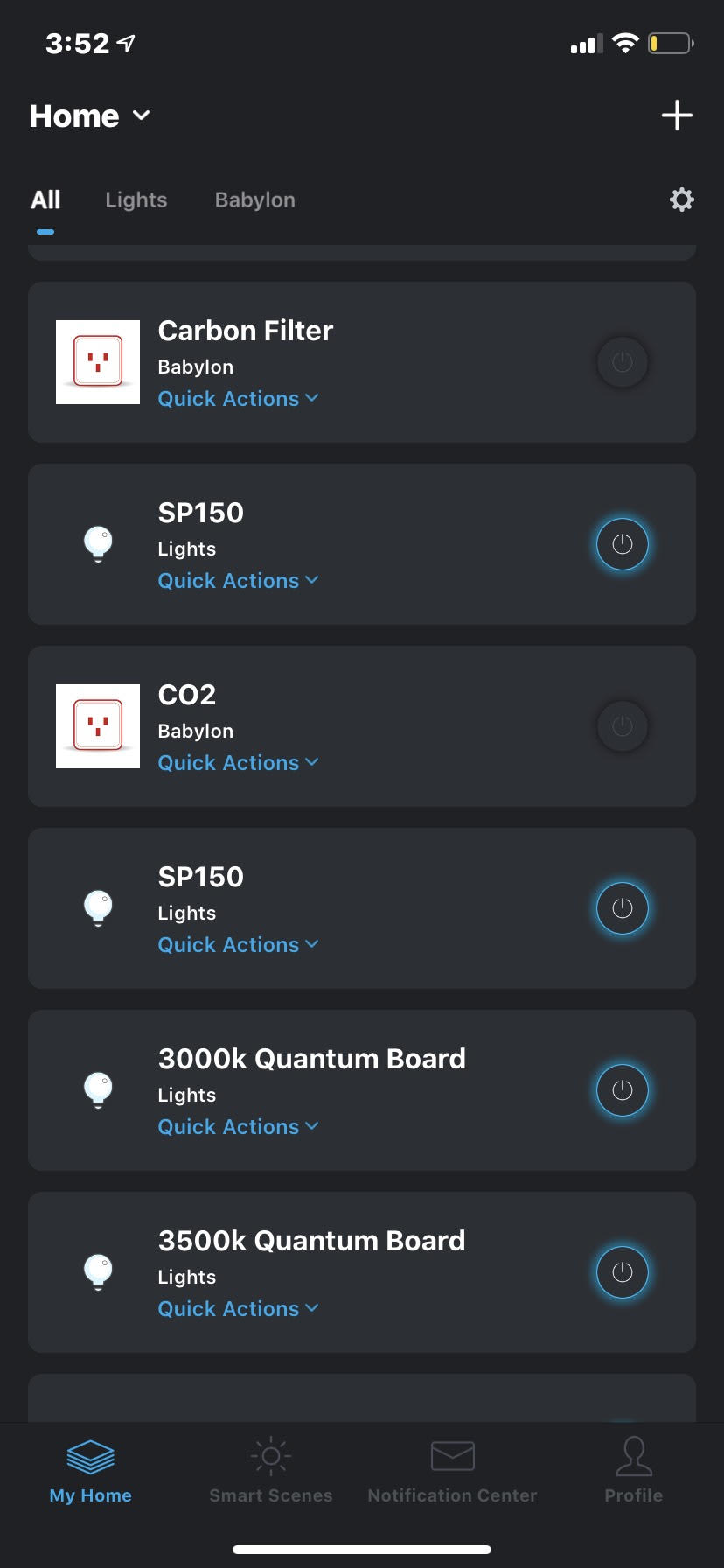Tap the 3000k Quantum Board bulb icon
This screenshot has height=1568, width=724.
(98, 1090)
